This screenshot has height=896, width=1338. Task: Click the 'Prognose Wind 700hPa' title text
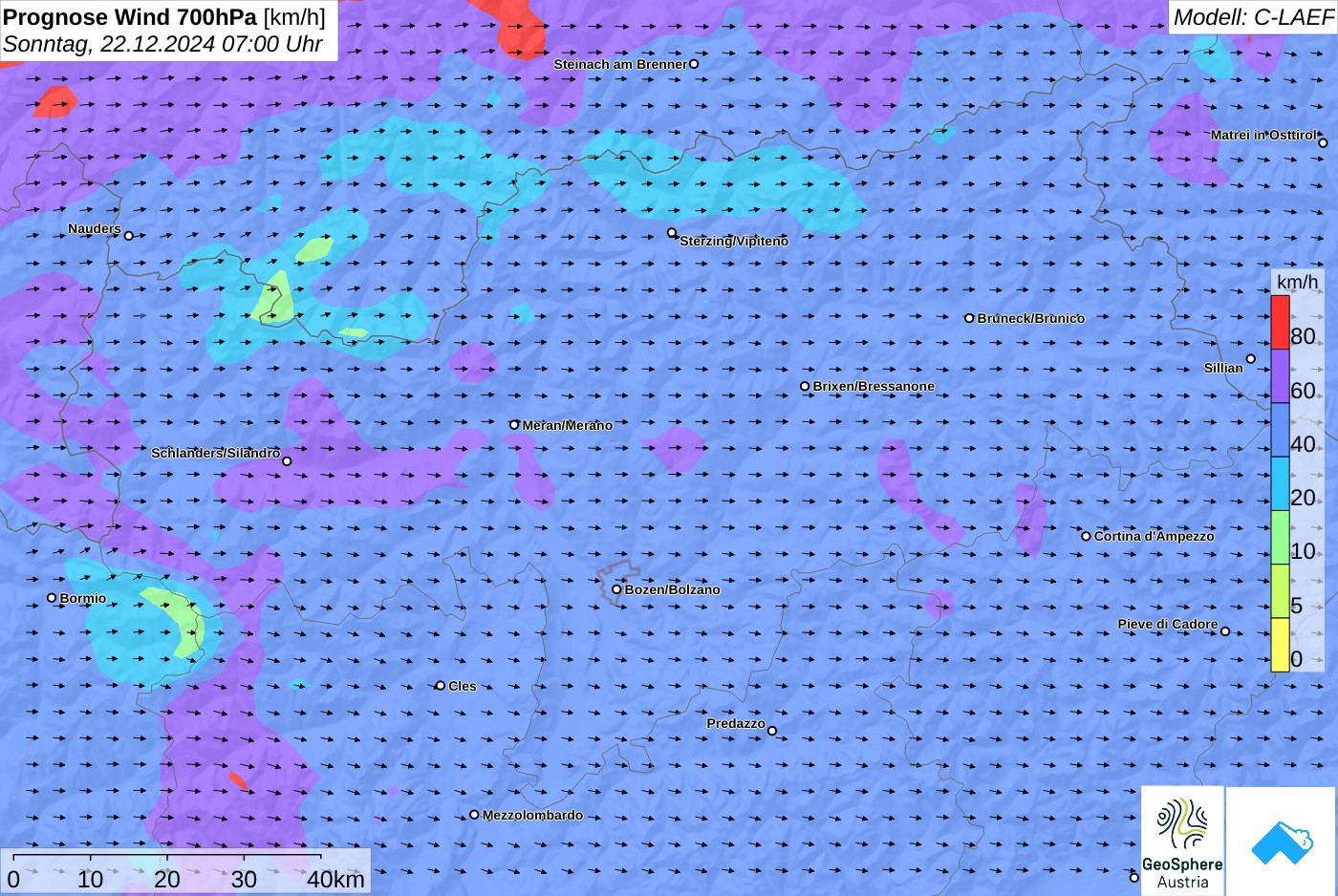pyautogui.click(x=130, y=17)
